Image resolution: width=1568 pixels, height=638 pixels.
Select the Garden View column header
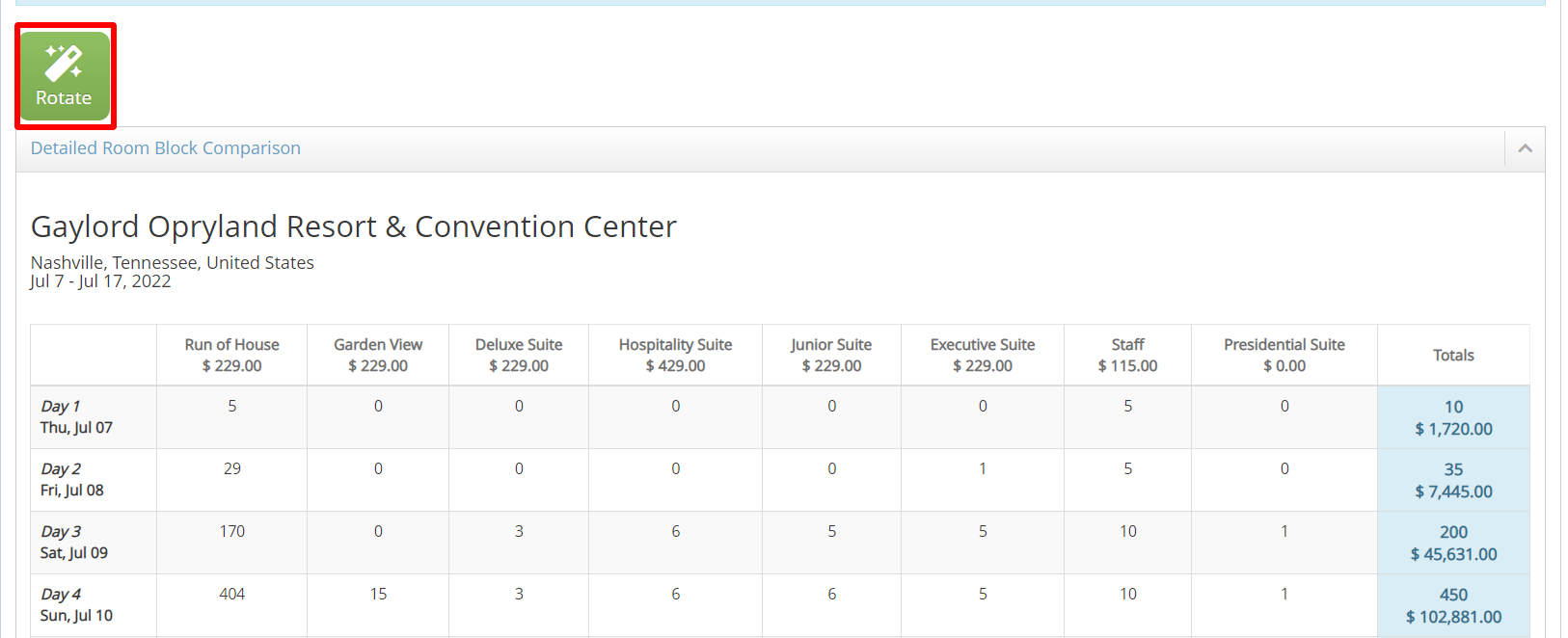[378, 355]
